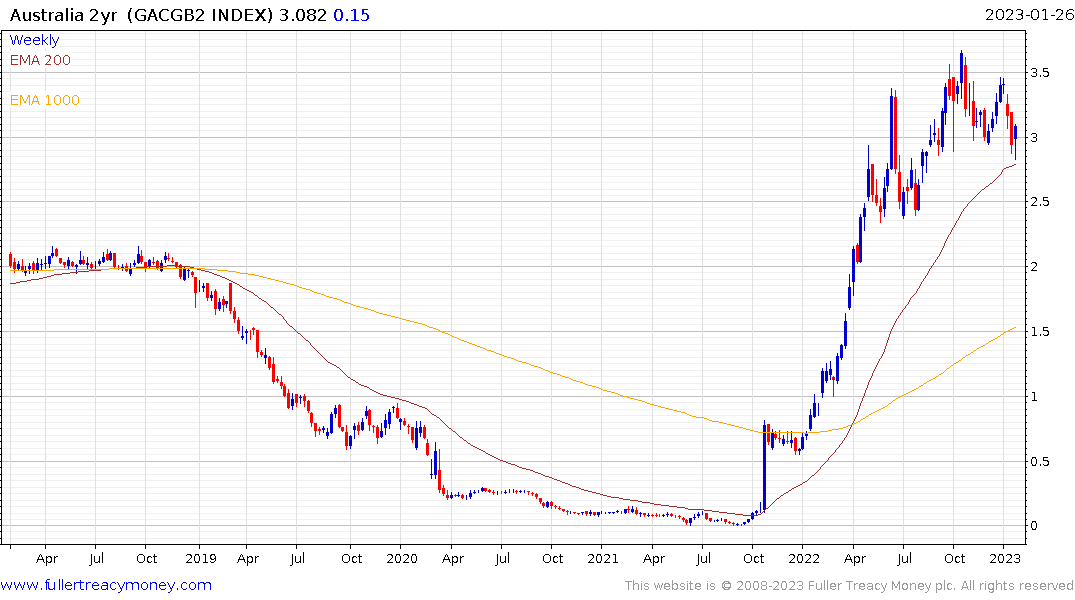The image size is (1075, 600).
Task: Click the 0.5 y-axis label
Action: [x=1040, y=461]
